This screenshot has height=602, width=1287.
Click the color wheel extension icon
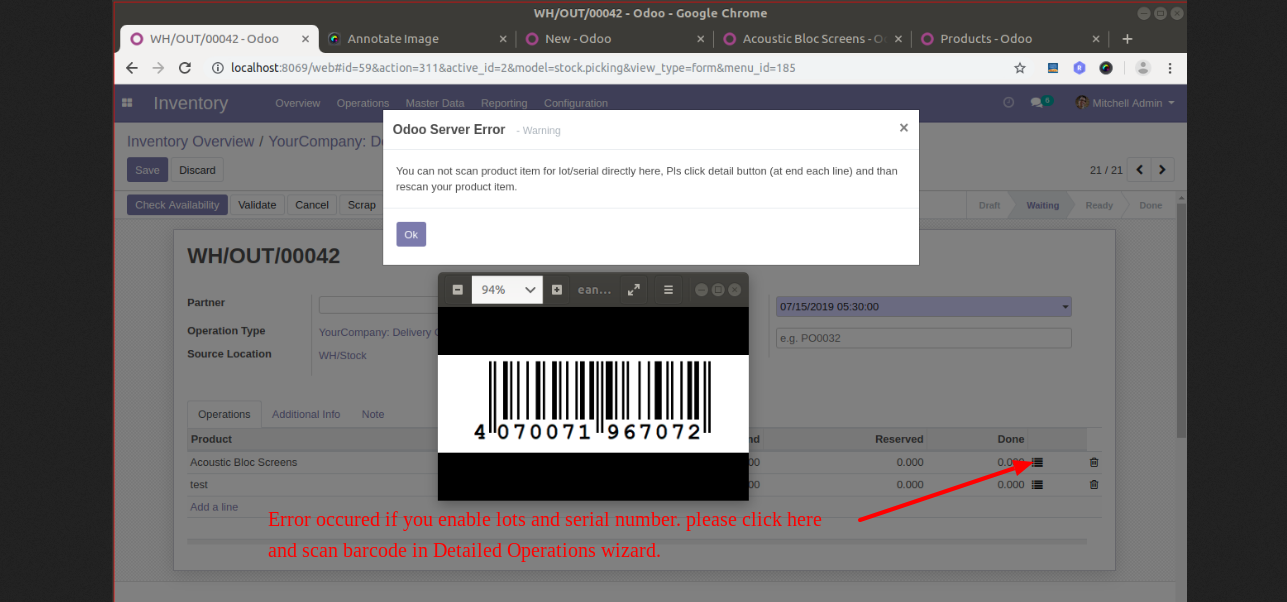(x=1106, y=68)
